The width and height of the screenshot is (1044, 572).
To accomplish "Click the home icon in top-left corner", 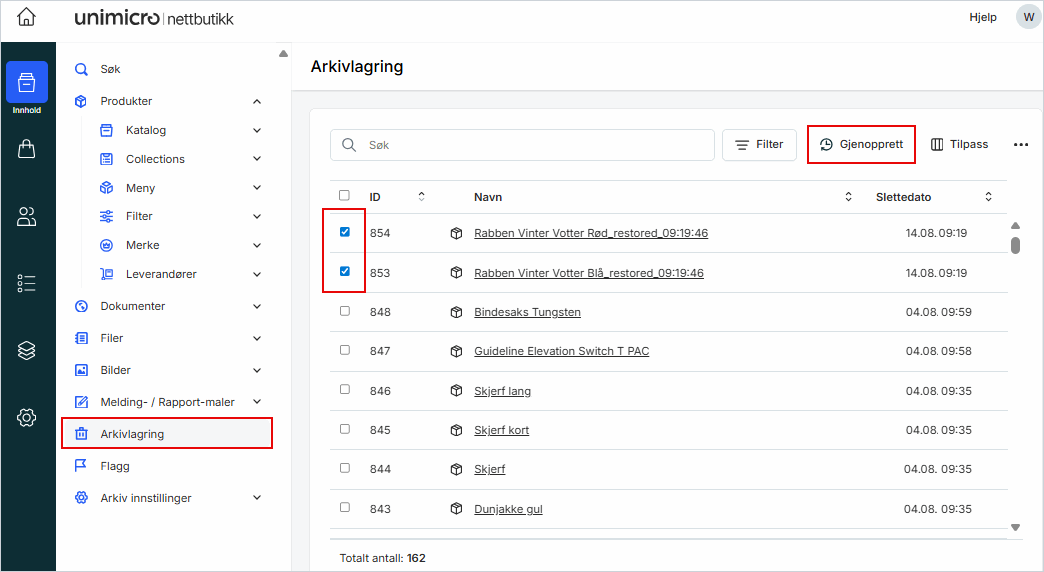I will (27, 18).
